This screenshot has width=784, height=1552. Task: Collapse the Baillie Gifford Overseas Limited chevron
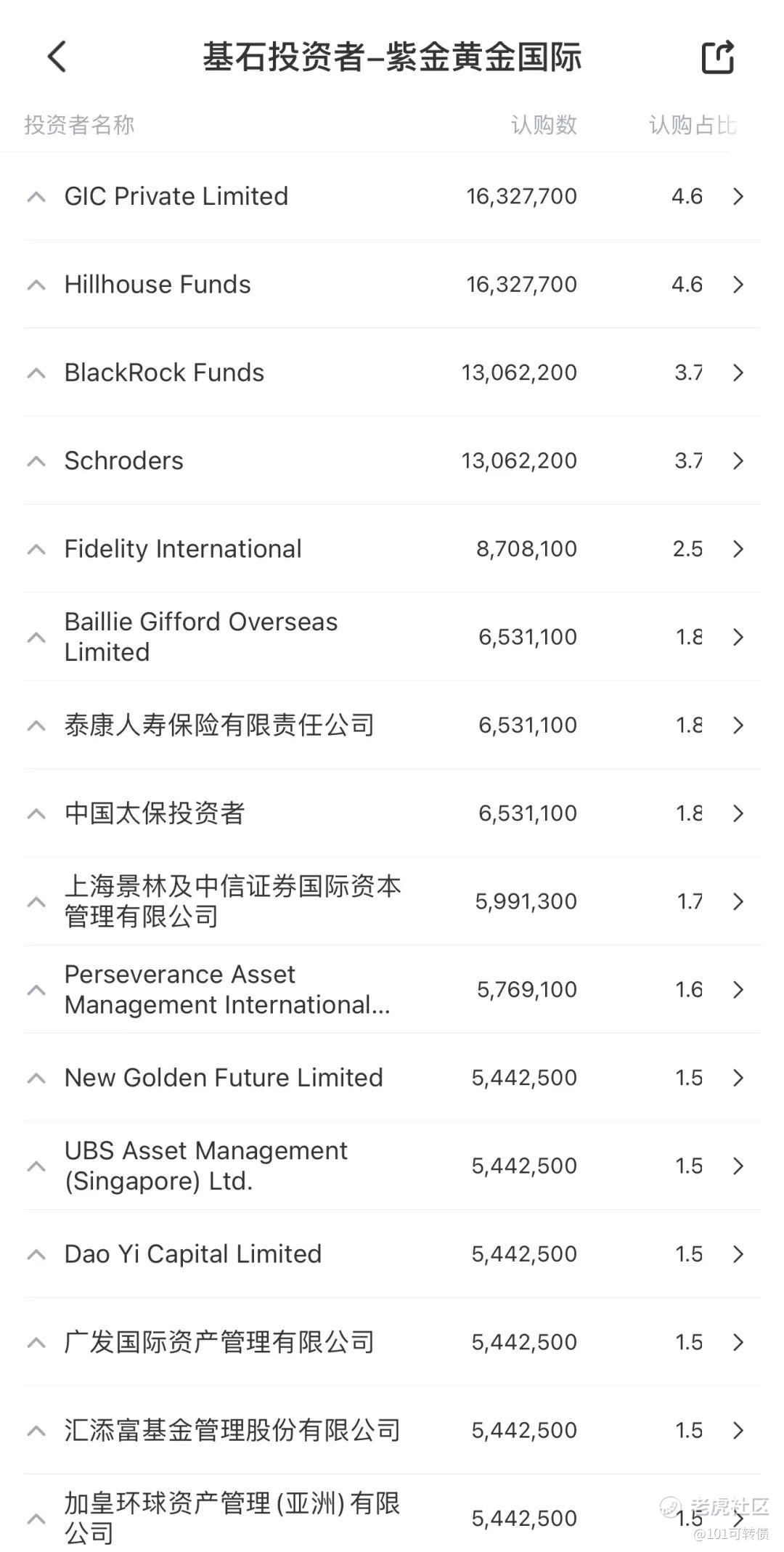pos(36,638)
